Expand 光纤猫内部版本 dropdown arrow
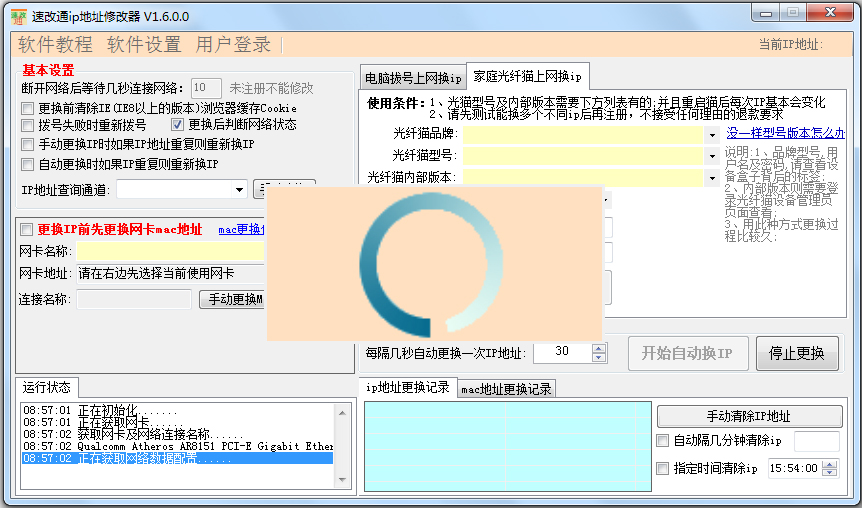 [712, 178]
